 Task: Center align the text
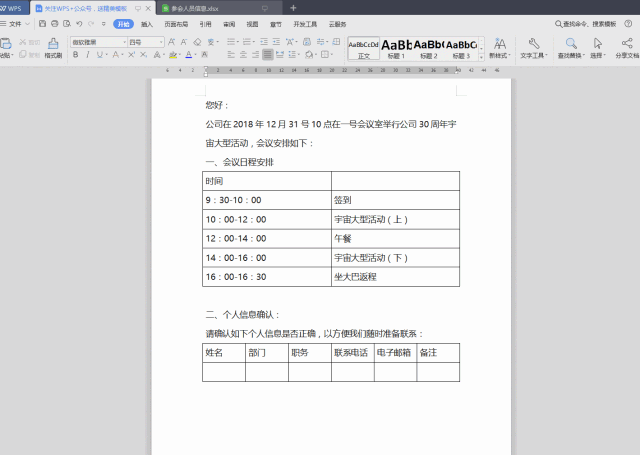243,55
